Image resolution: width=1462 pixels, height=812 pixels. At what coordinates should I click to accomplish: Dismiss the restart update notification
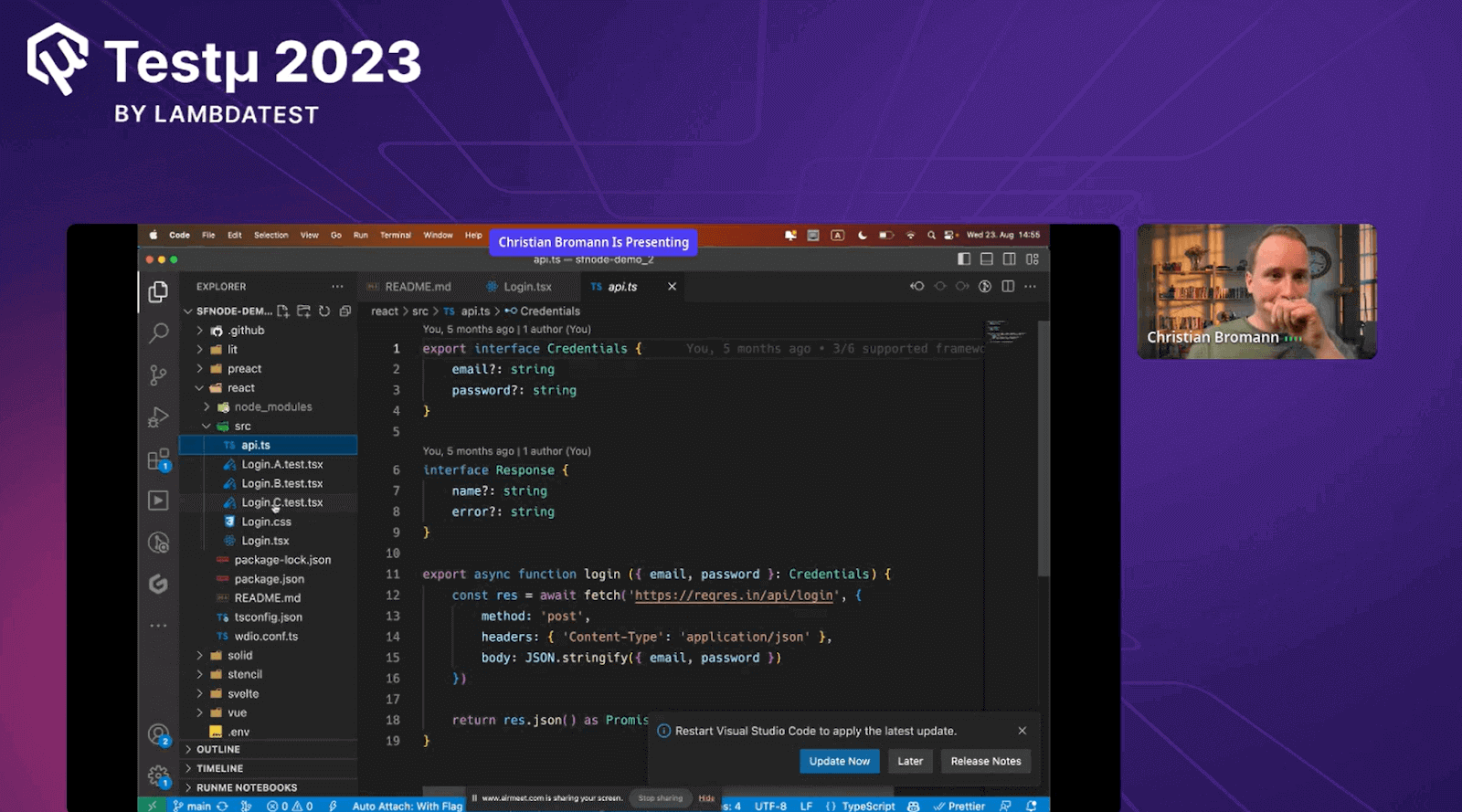pos(1022,731)
